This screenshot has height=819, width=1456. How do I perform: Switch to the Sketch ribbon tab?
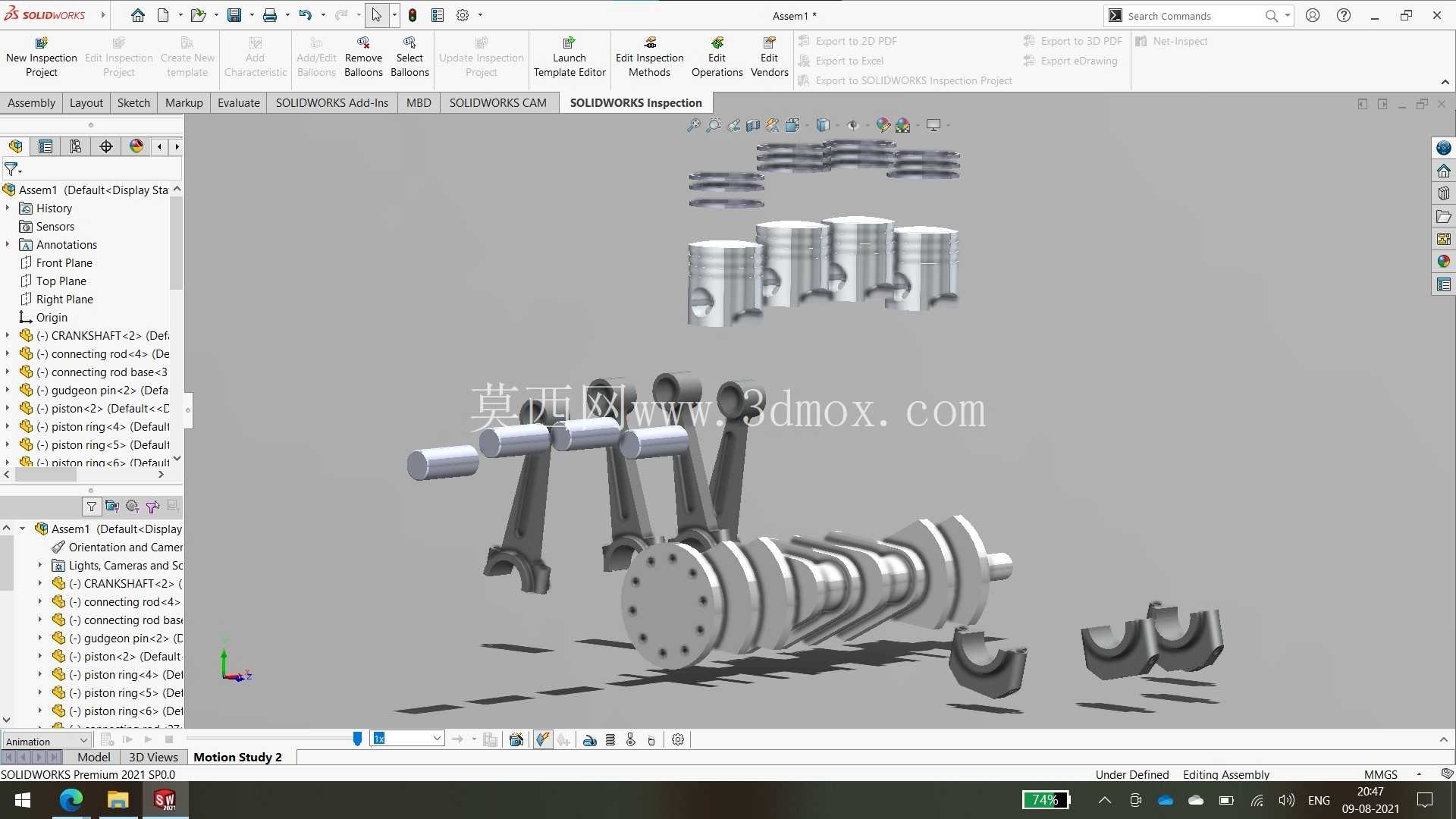[133, 102]
